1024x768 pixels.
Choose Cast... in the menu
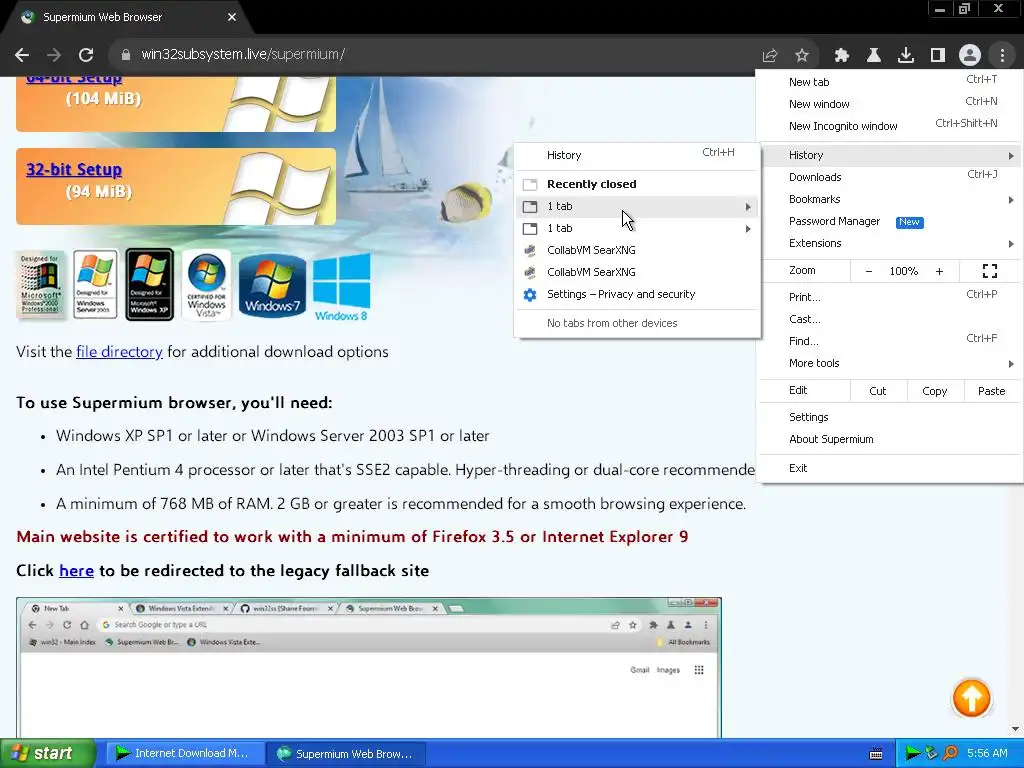tap(890, 319)
